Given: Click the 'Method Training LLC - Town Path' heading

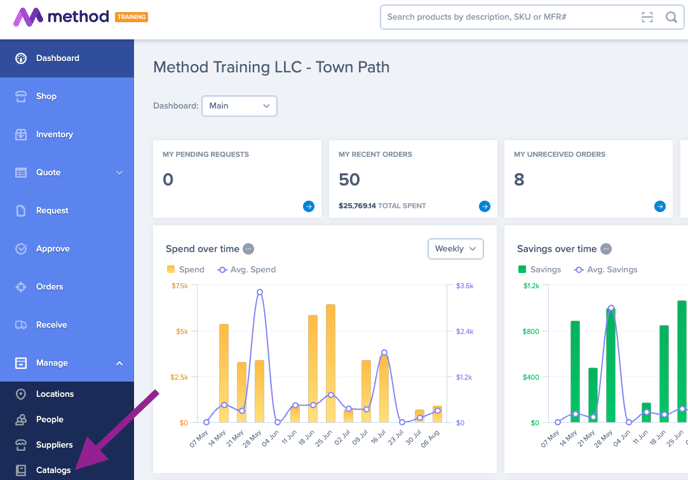Looking at the screenshot, I should pyautogui.click(x=271, y=67).
